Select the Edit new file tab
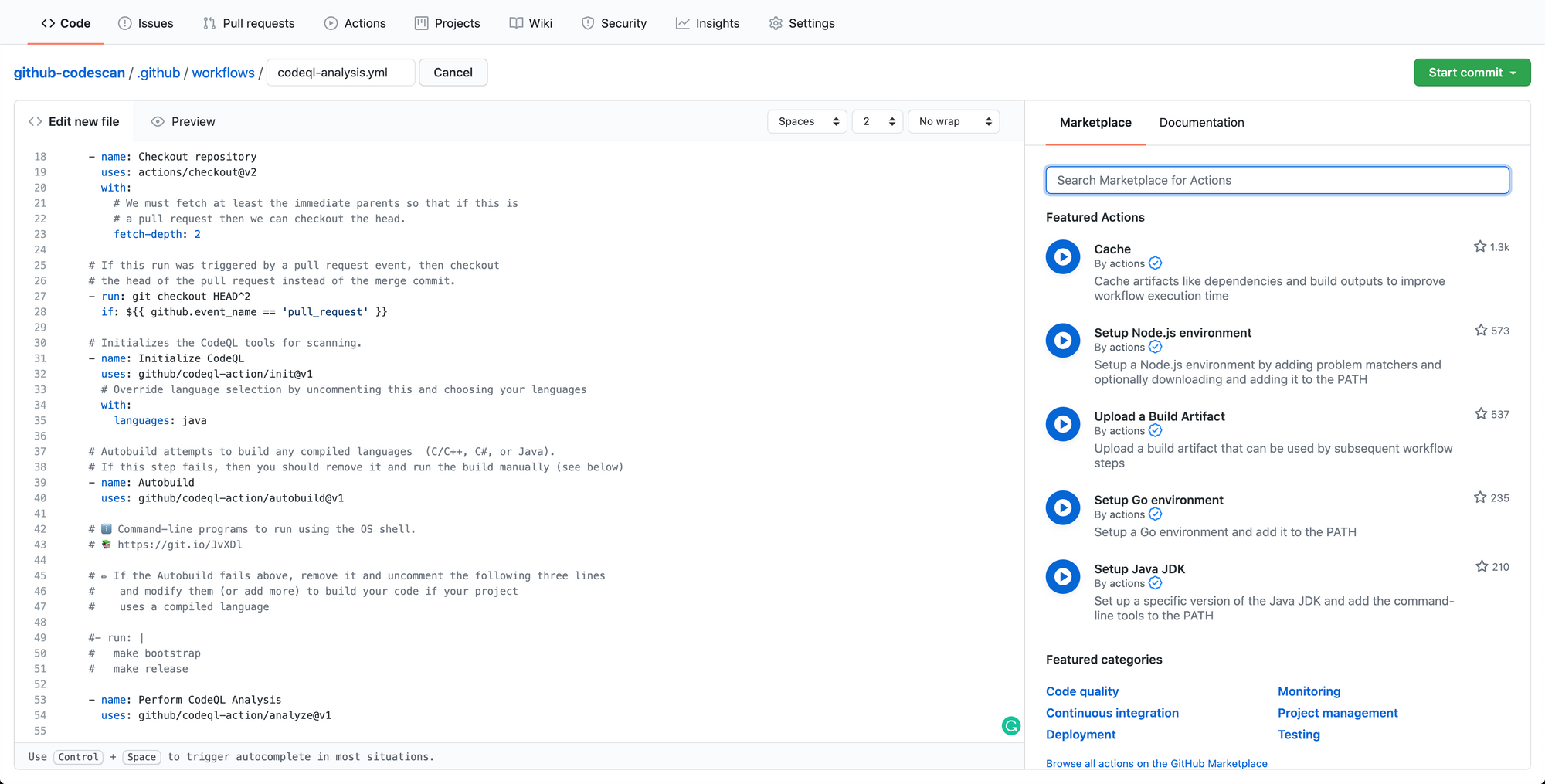 coord(74,121)
